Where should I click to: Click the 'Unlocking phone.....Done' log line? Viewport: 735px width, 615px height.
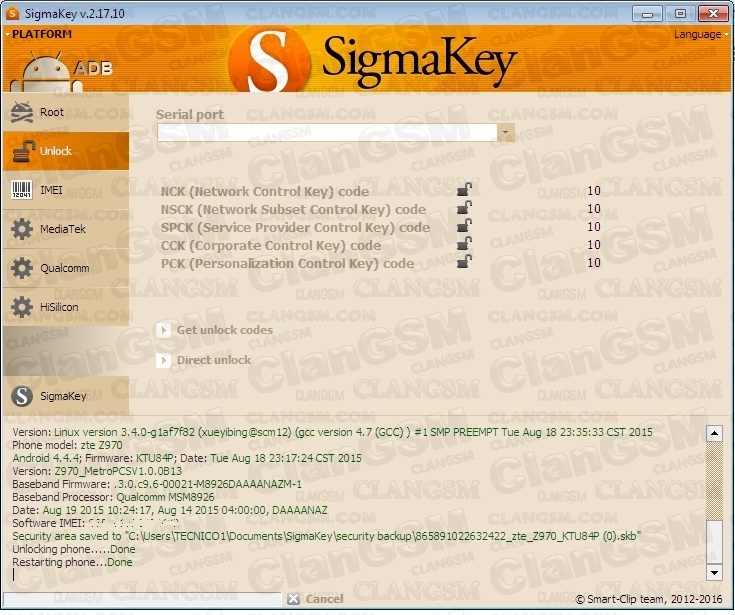74,549
